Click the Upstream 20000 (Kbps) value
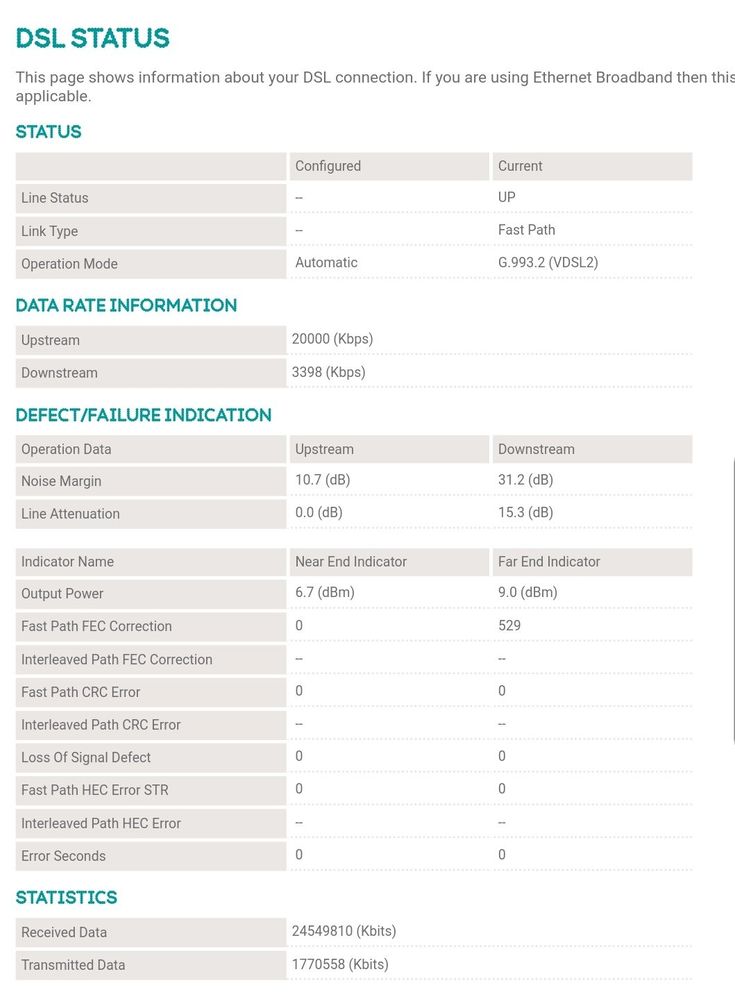 pyautogui.click(x=332, y=339)
